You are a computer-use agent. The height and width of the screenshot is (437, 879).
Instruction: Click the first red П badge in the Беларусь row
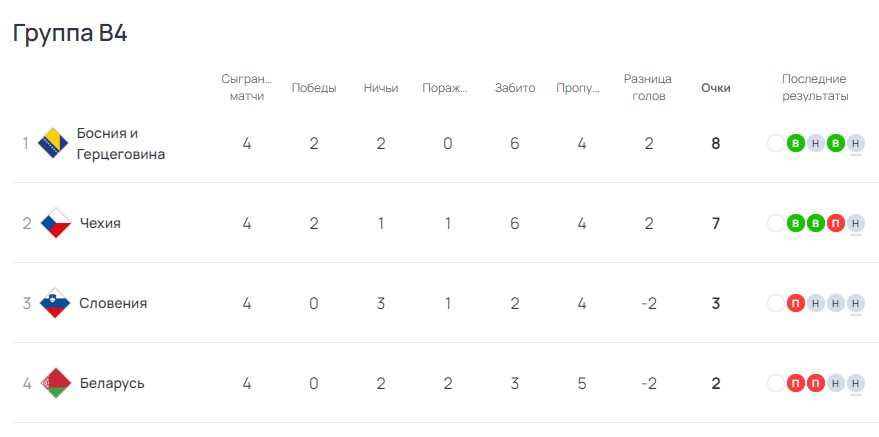click(x=795, y=384)
